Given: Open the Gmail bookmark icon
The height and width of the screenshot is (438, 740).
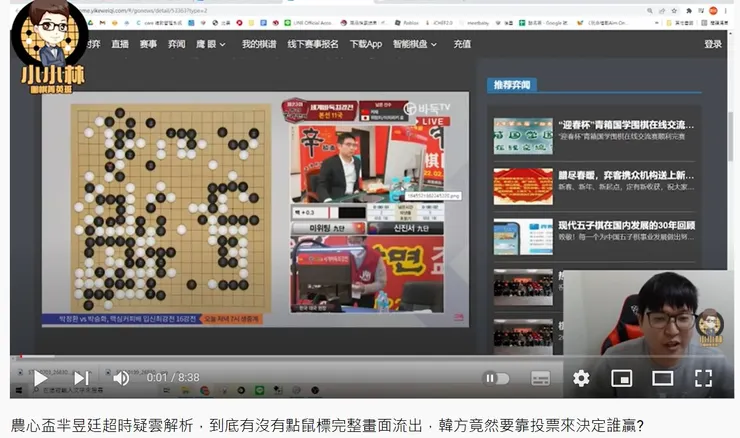Looking at the screenshot, I should tap(102, 23).
